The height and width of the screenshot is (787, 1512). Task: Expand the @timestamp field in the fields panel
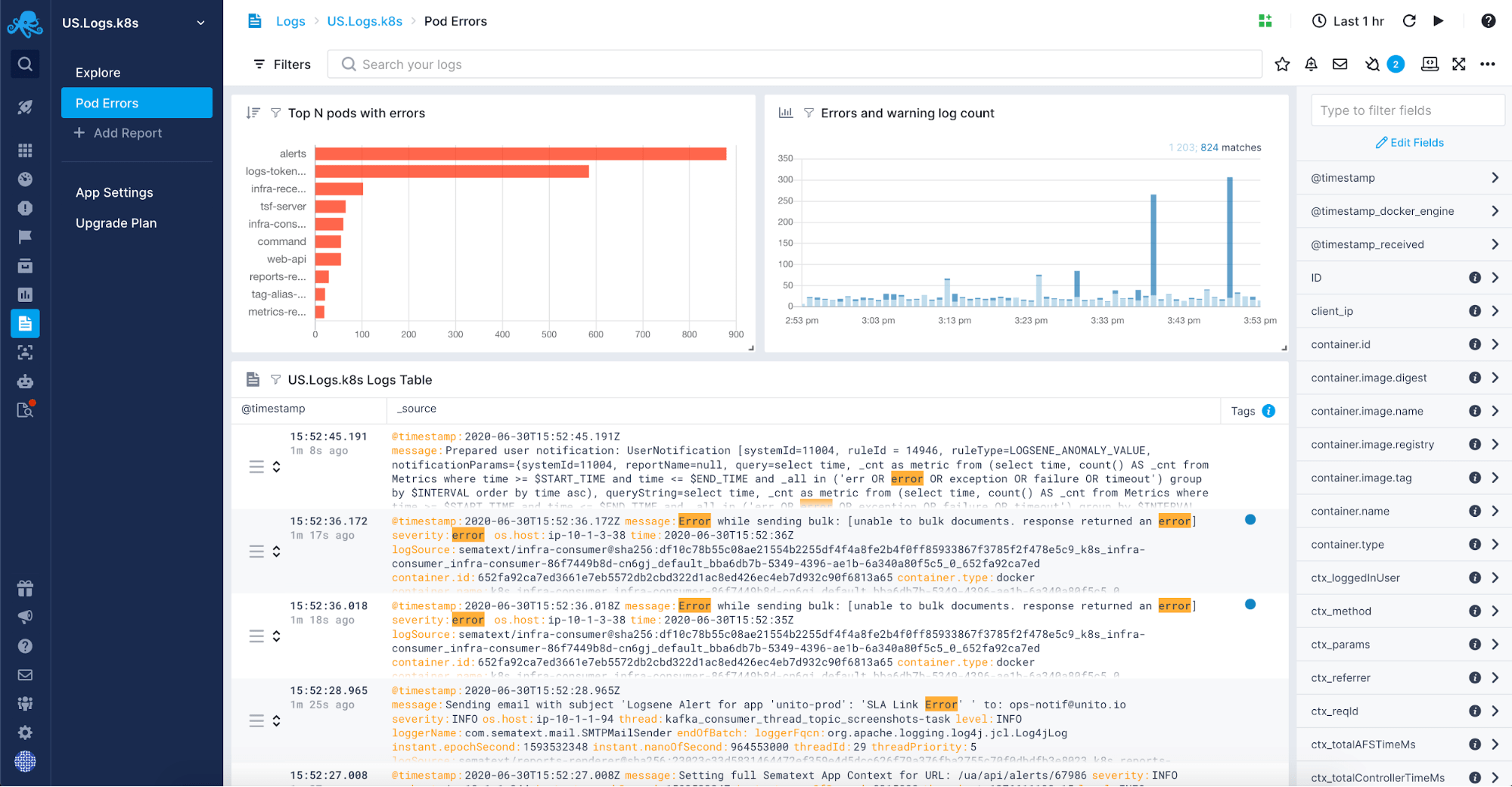click(x=1495, y=177)
